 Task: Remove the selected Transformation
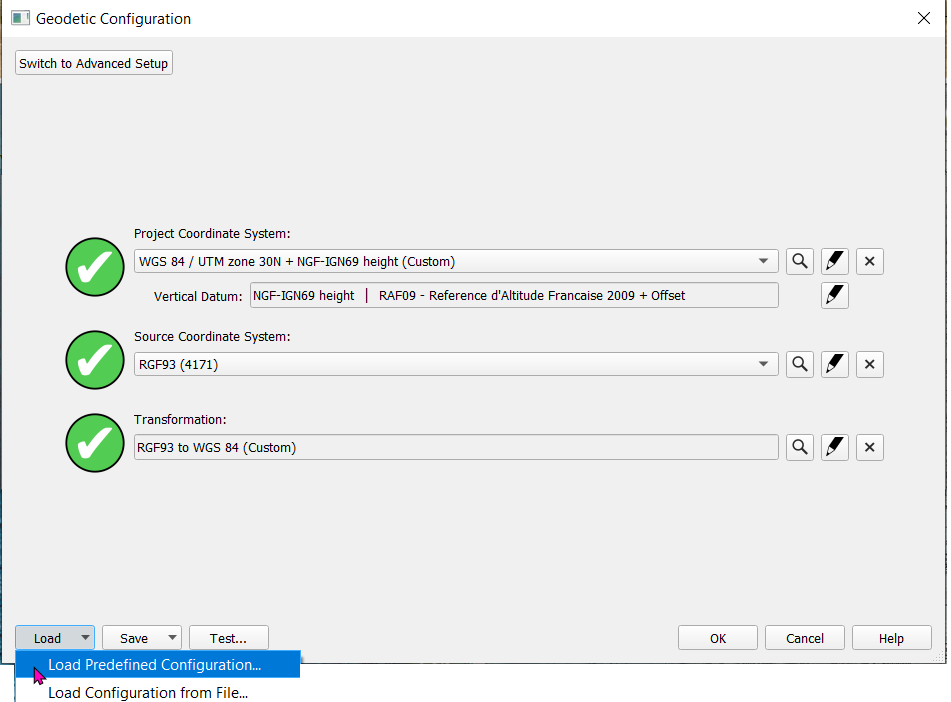pos(870,448)
